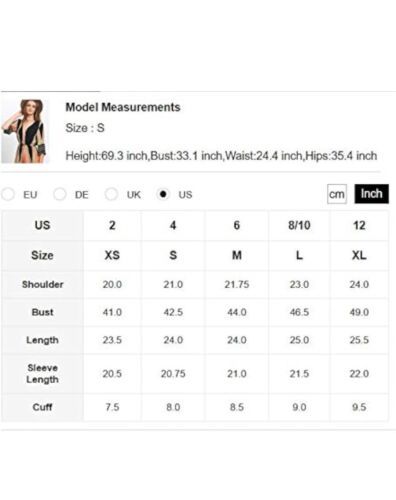The width and height of the screenshot is (396, 500).
Task: Select the EU size radio button
Action: (x=8, y=194)
